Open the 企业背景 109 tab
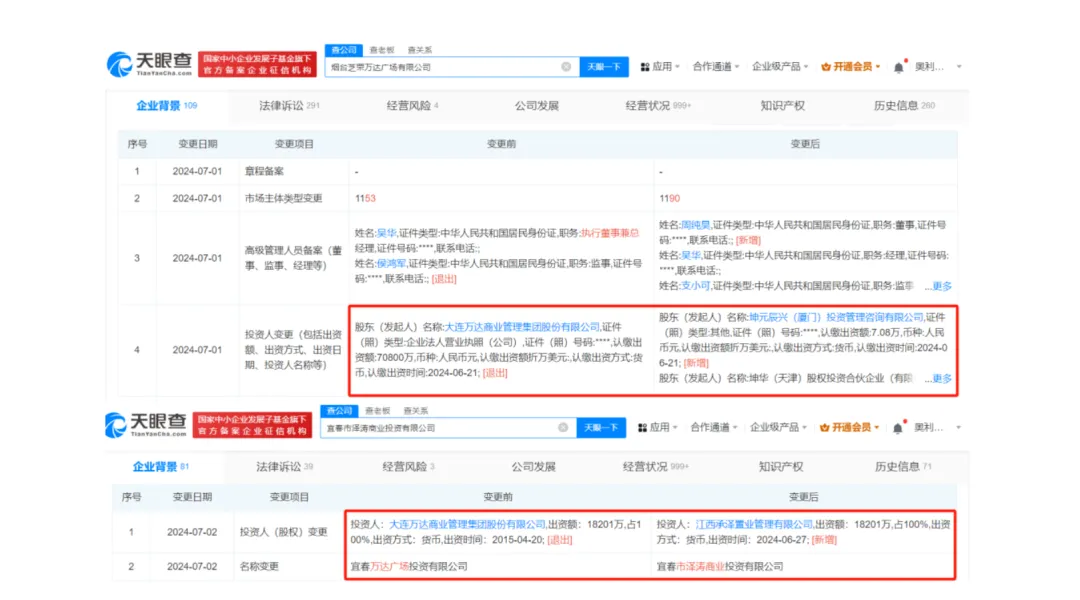Viewport: 1080px width, 600px height. 167,105
